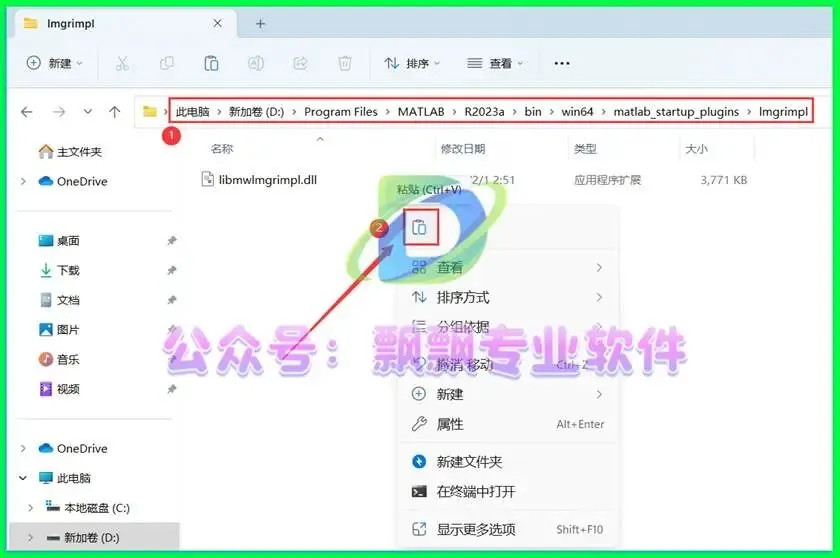Open the 查看 view dropdown
The image size is (840, 558).
(x=495, y=63)
